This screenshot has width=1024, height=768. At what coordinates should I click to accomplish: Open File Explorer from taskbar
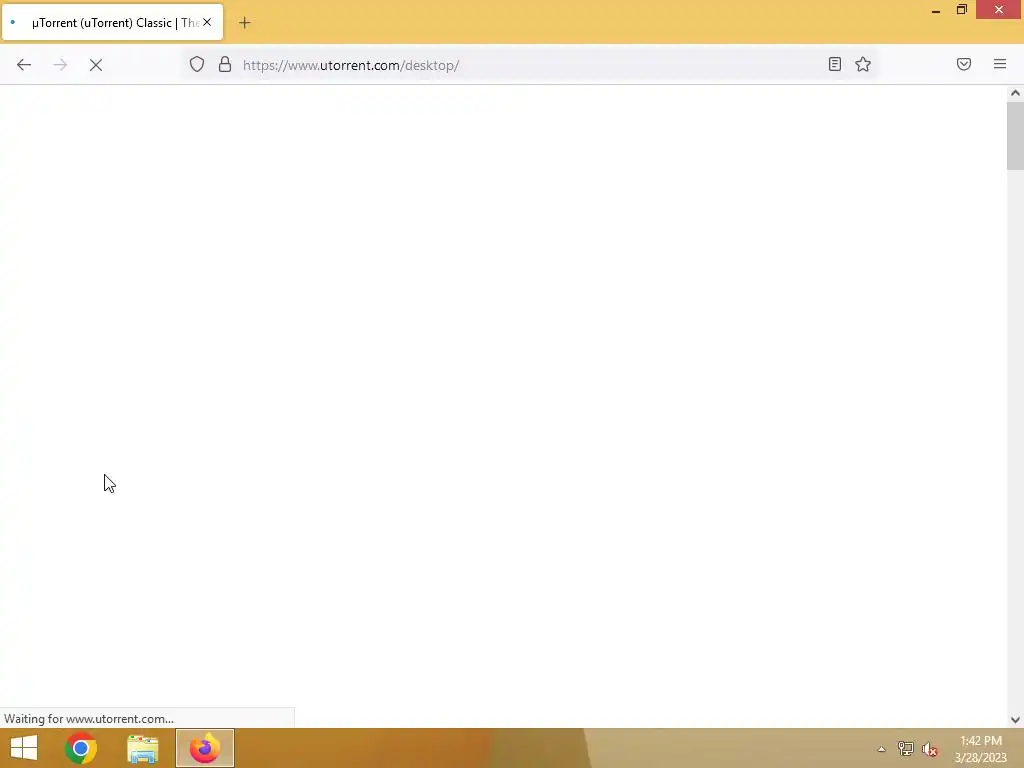[x=142, y=748]
